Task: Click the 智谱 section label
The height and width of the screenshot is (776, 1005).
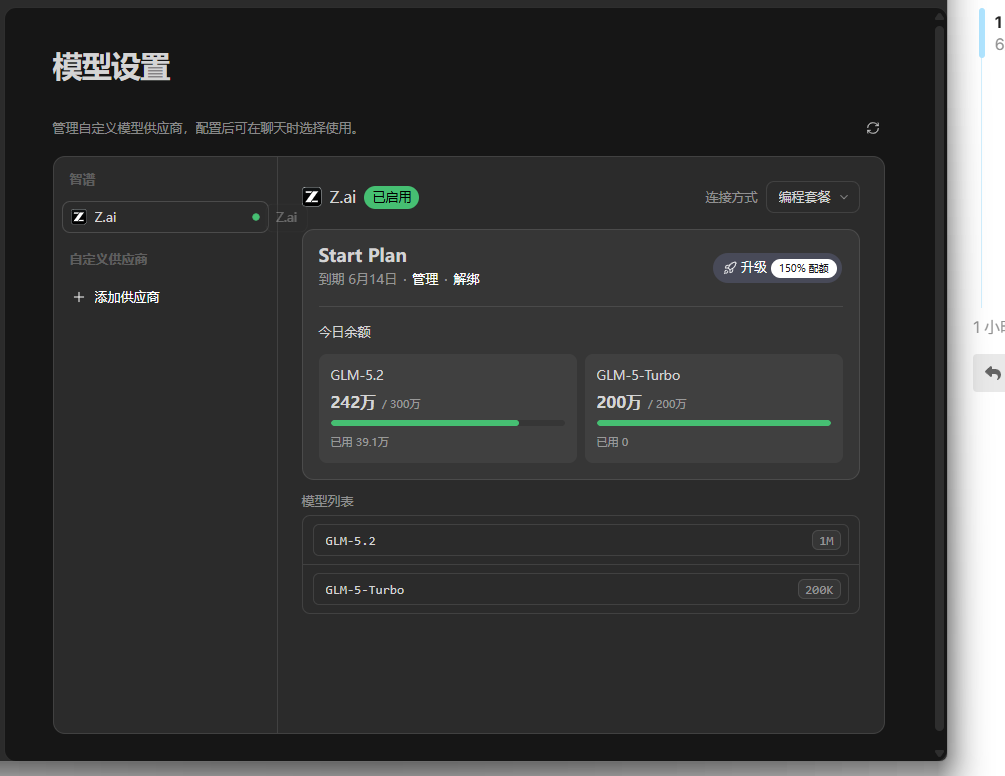Action: [x=82, y=179]
